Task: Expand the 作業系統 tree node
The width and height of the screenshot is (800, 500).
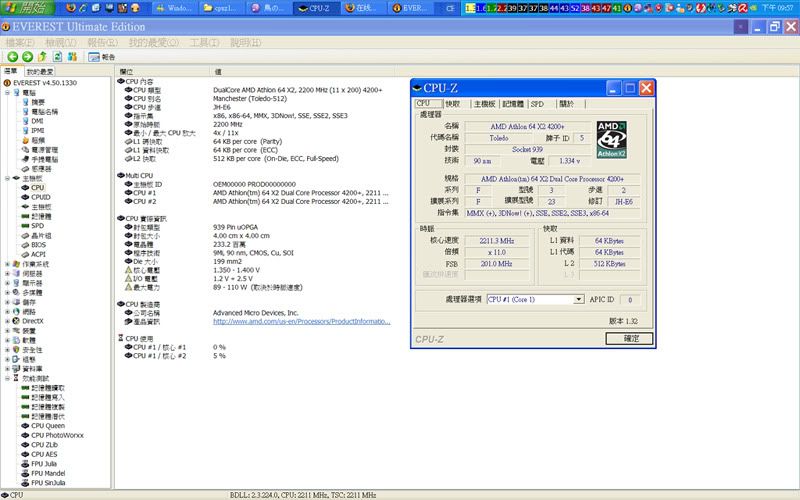Action: (8, 263)
